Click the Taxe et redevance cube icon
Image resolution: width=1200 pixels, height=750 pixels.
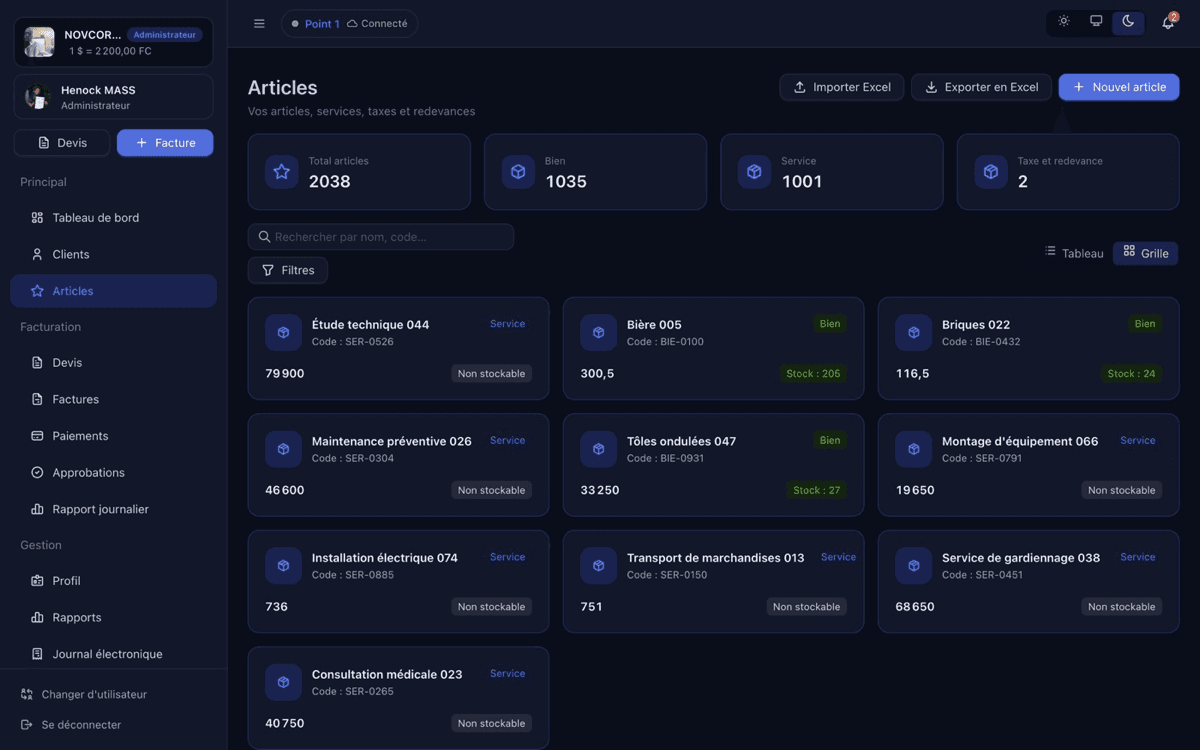point(991,172)
